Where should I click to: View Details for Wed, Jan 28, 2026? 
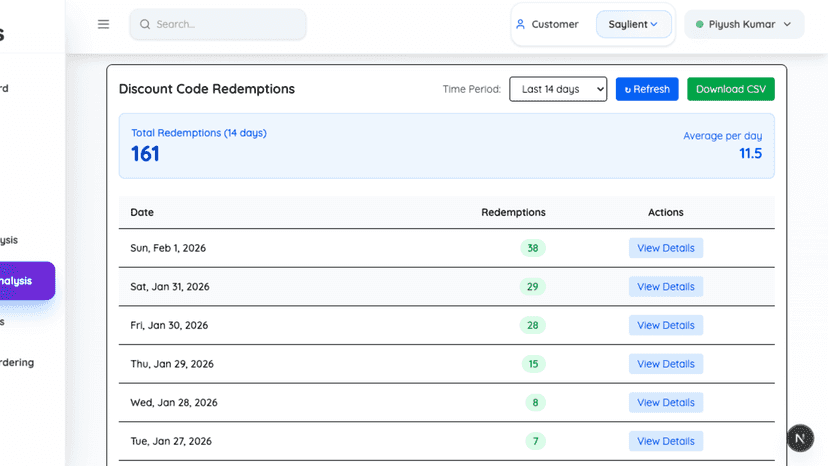tap(666, 403)
